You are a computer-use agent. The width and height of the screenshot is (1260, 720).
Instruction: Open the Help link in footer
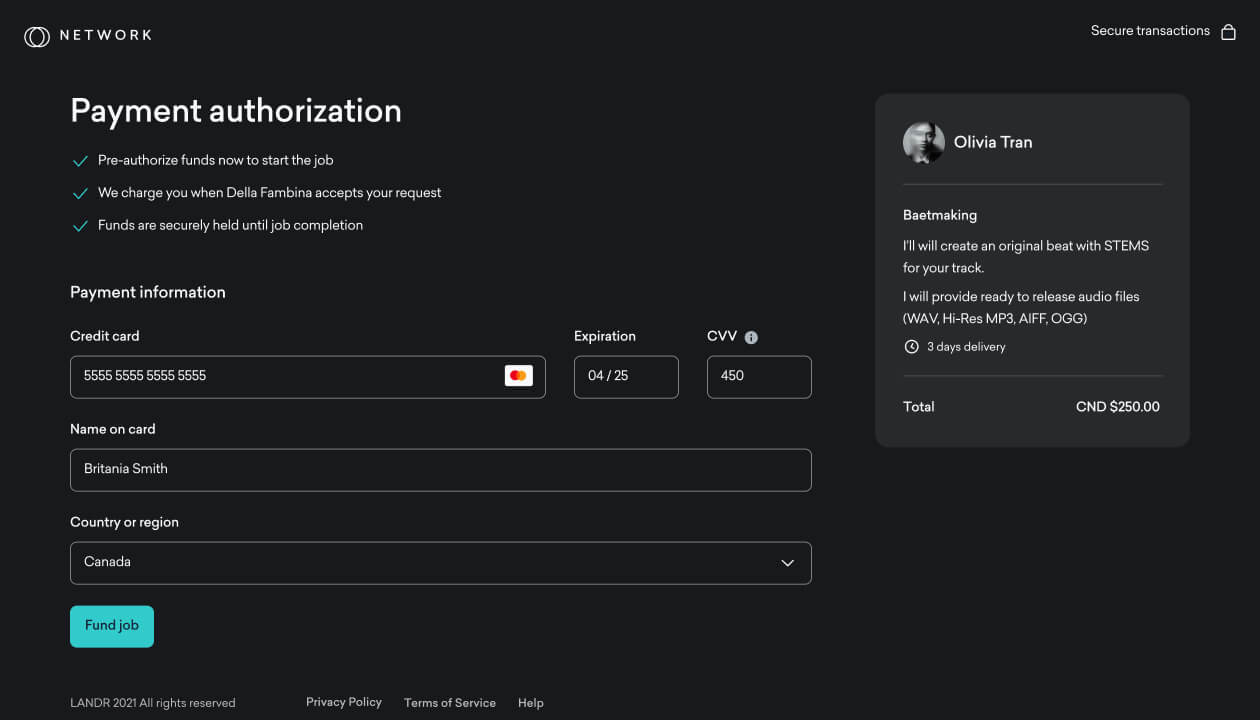pyautogui.click(x=531, y=703)
